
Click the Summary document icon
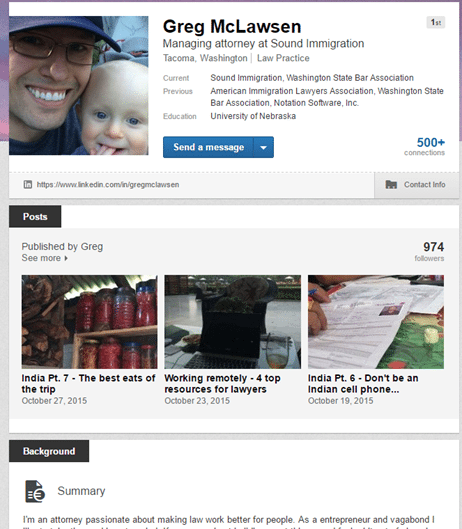coord(35,491)
